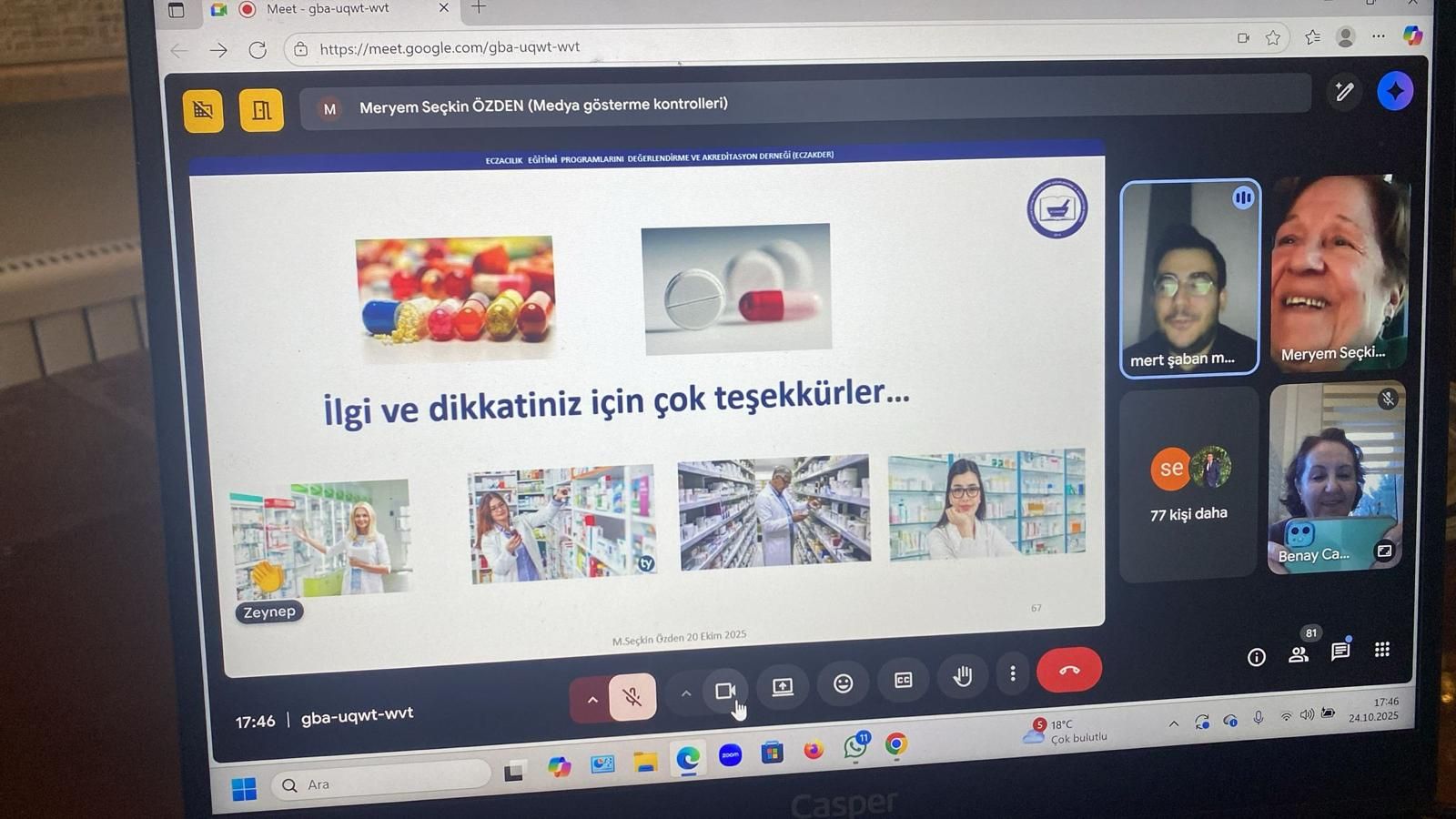Open the activities grid icon
The height and width of the screenshot is (819, 1456).
(x=1382, y=649)
